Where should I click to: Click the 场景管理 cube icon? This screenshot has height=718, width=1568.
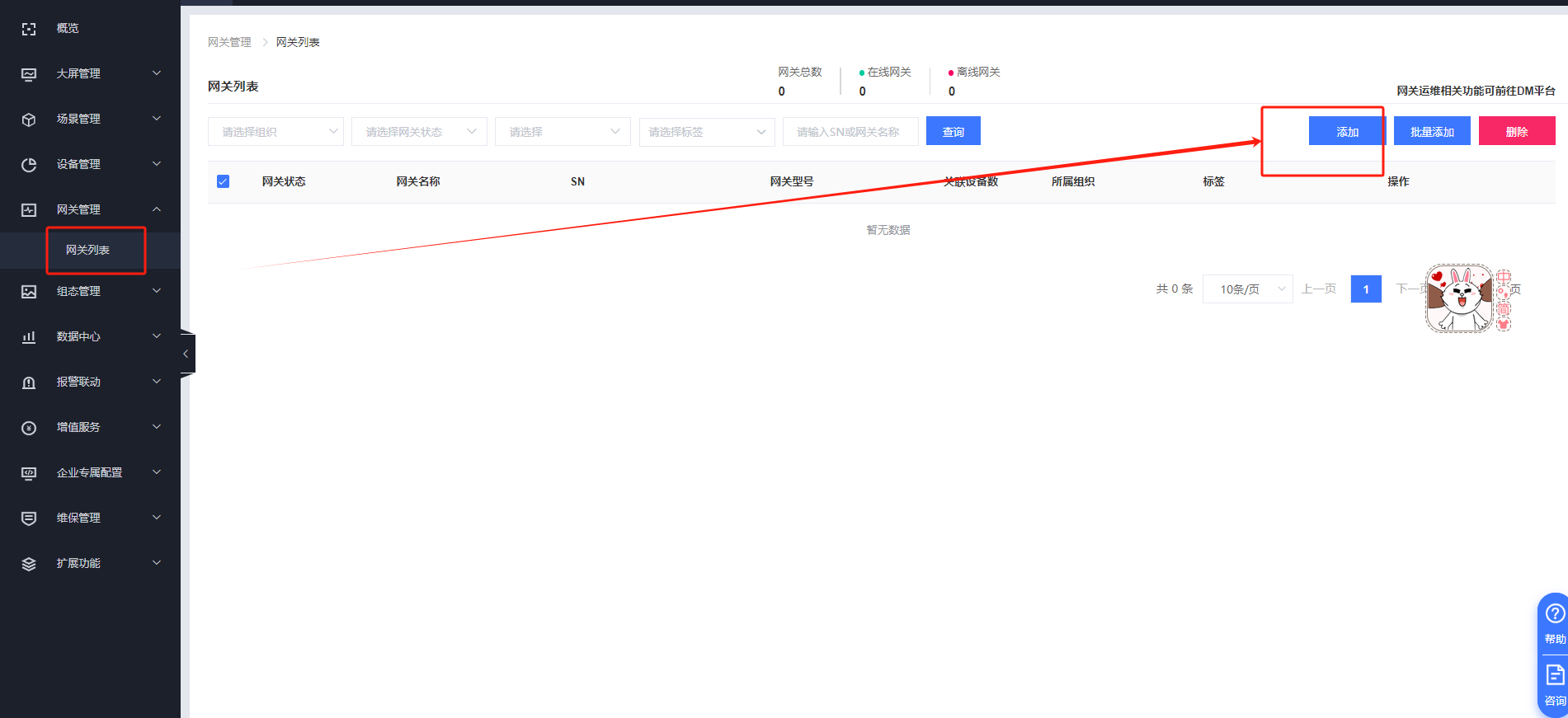pos(29,120)
